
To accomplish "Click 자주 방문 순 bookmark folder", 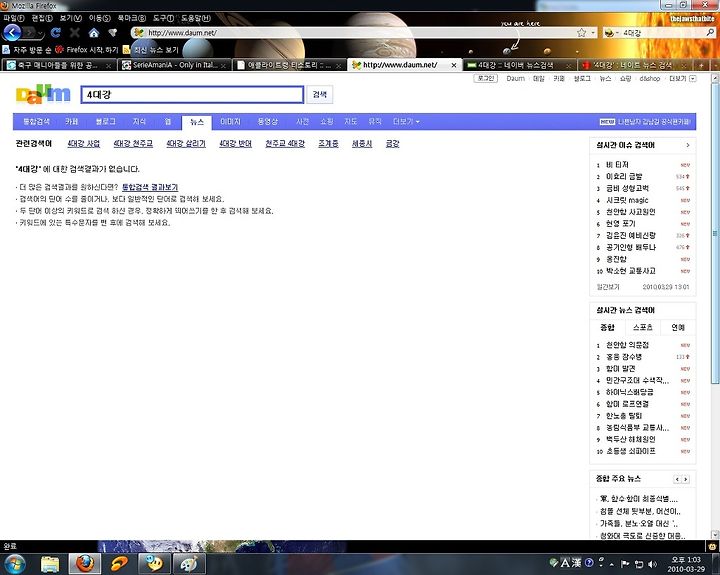I will click(x=27, y=50).
